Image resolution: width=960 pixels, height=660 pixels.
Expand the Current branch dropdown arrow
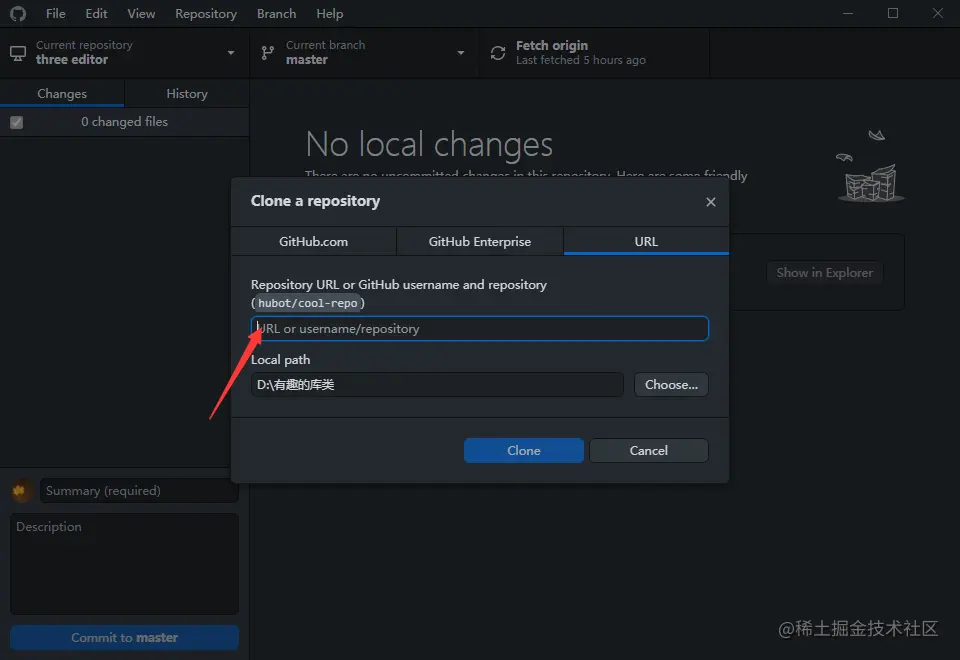pyautogui.click(x=460, y=53)
